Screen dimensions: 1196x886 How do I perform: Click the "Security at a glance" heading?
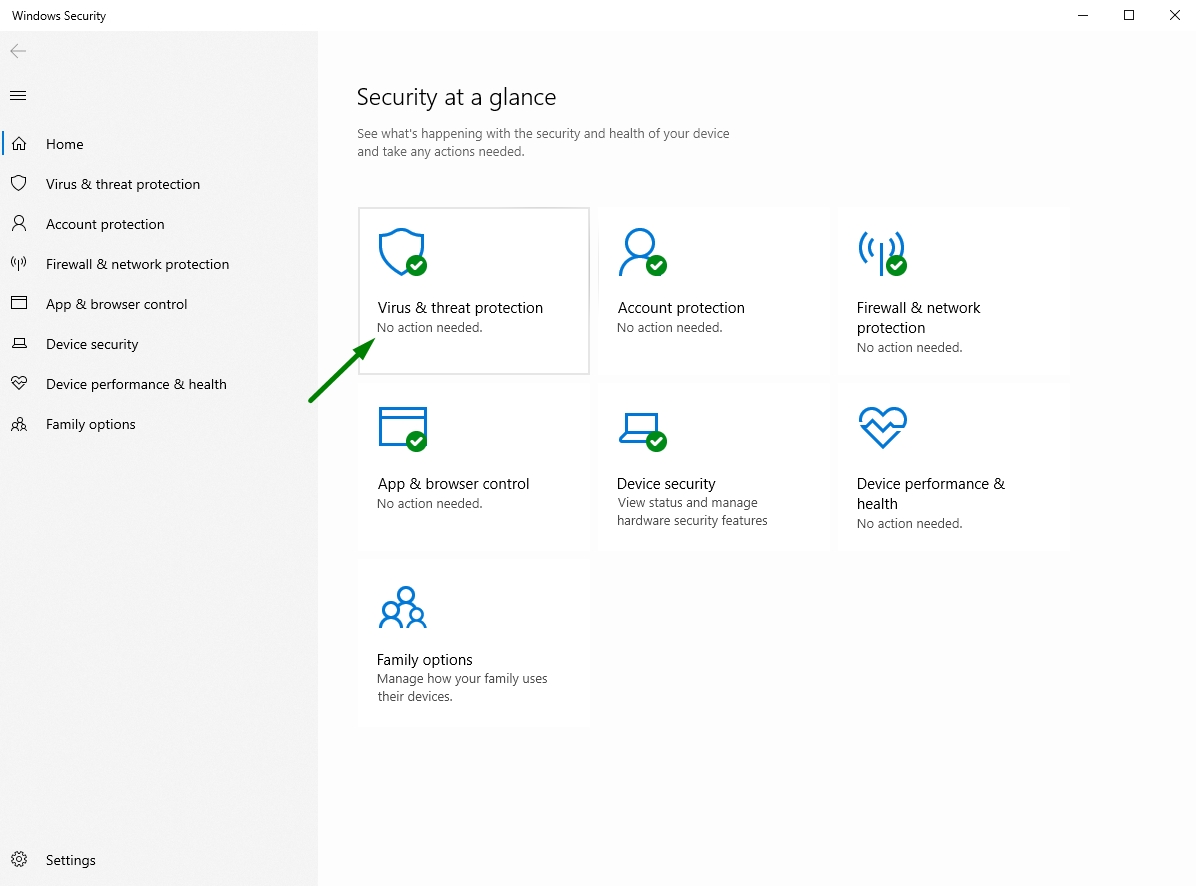[456, 98]
